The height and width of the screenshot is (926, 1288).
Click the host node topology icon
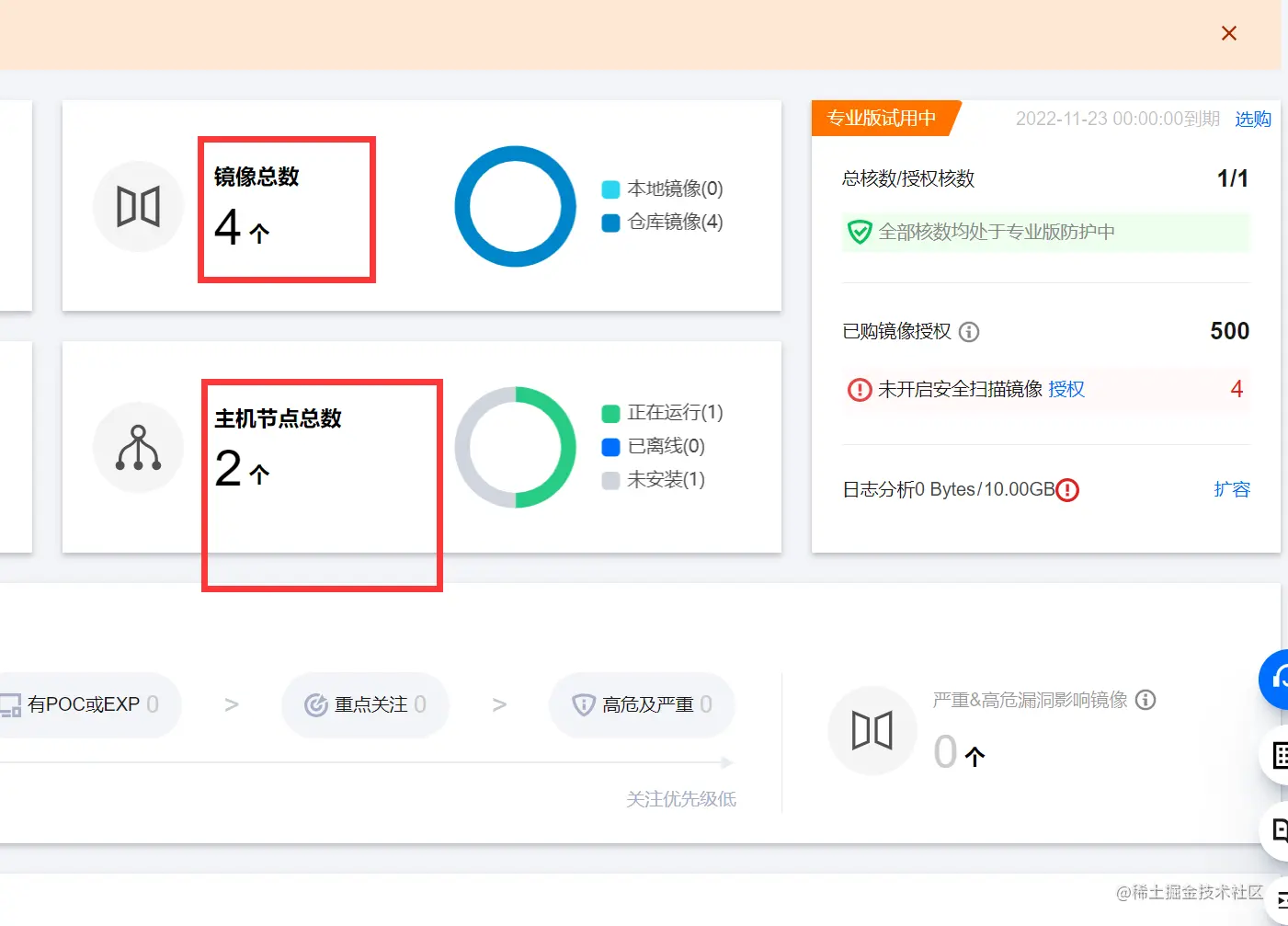(x=139, y=448)
